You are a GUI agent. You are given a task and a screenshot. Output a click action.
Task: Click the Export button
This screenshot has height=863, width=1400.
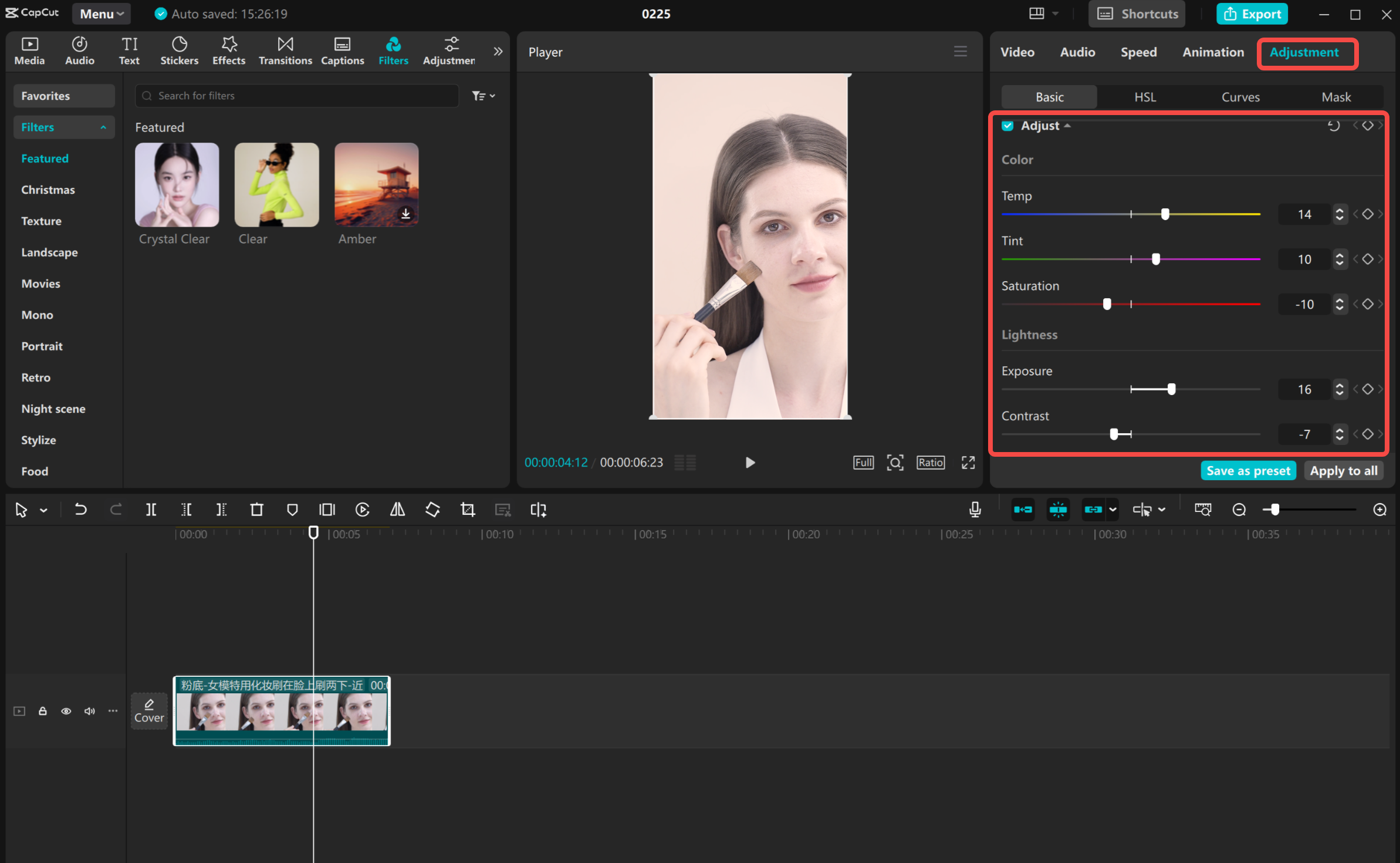tap(1252, 14)
